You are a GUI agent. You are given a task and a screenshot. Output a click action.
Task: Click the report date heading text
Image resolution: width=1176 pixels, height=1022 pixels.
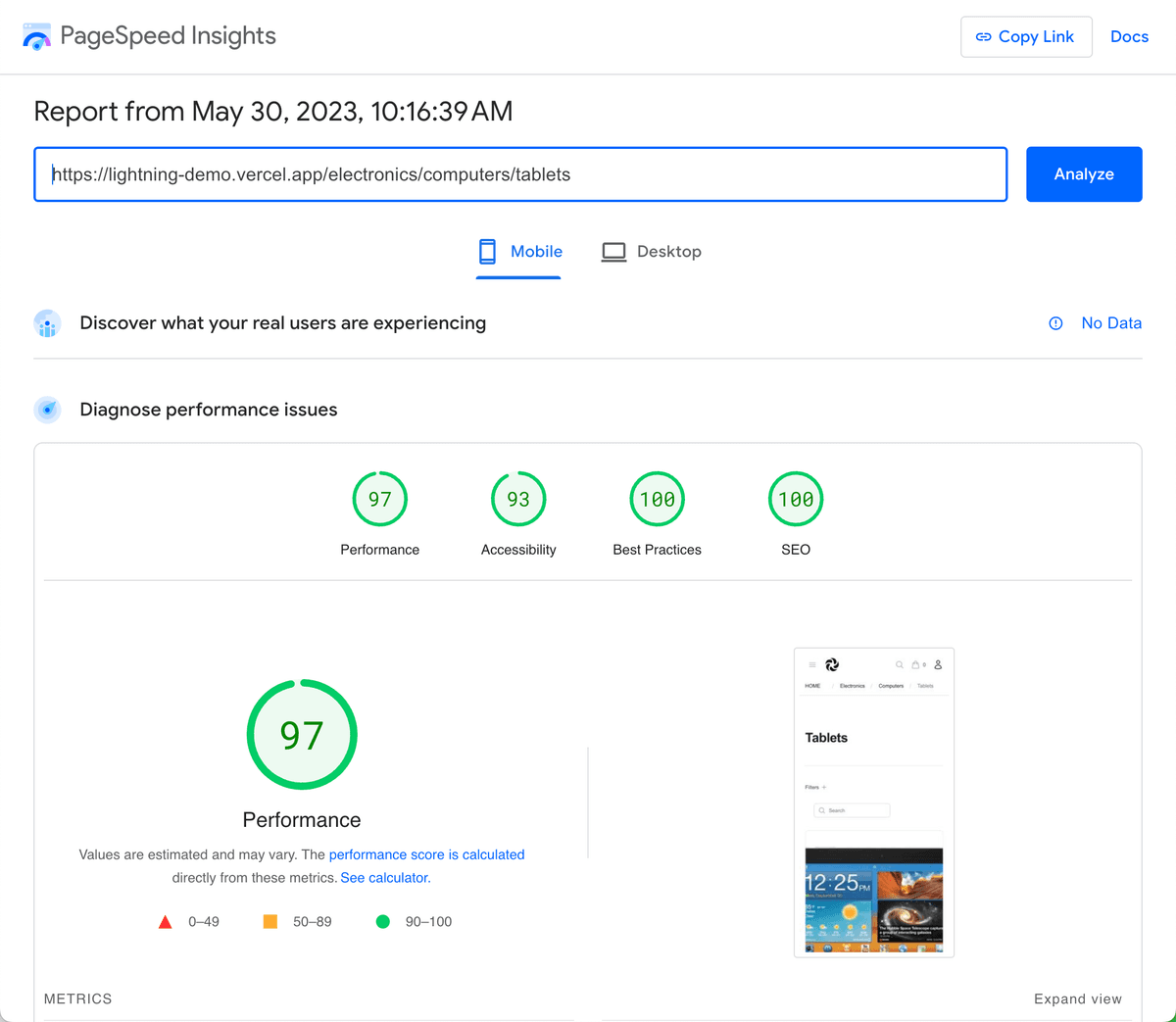273,112
